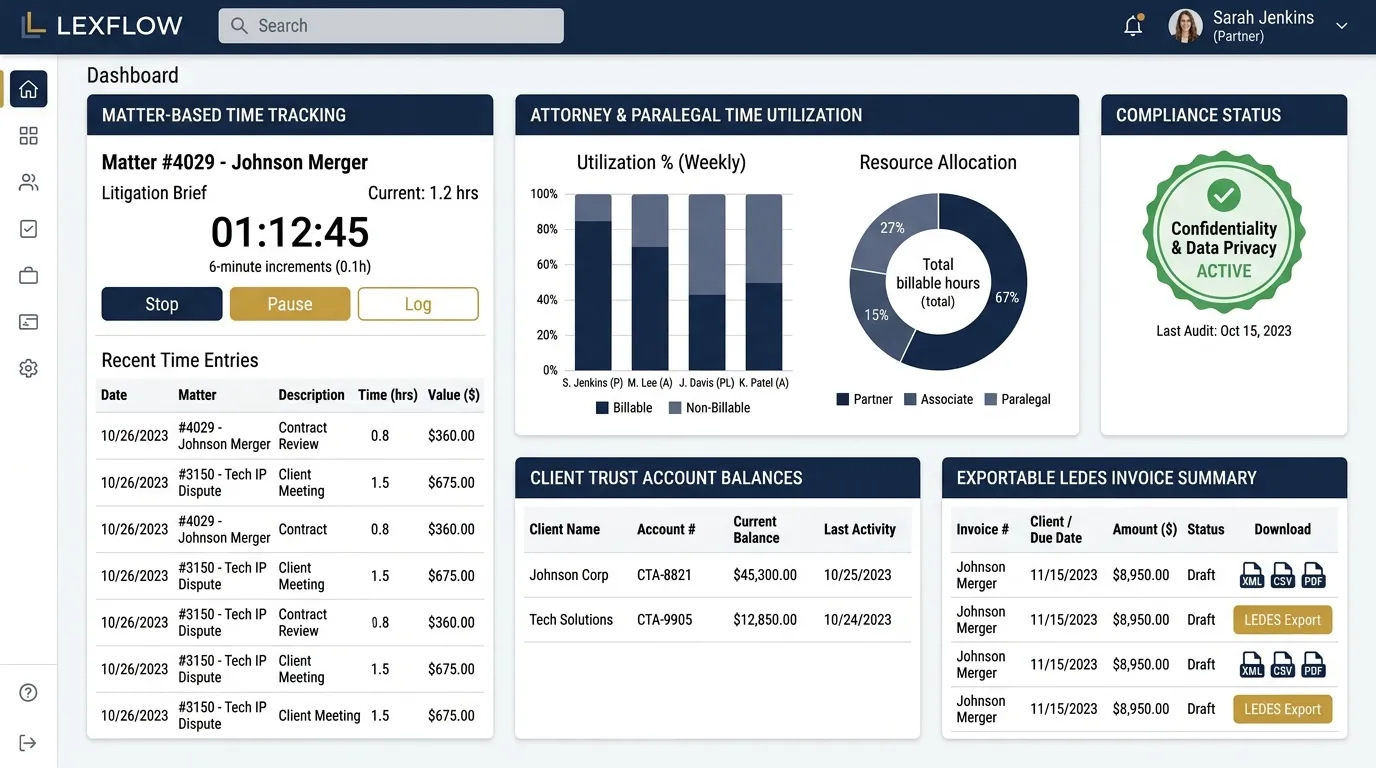
Task: Click LEDES Export in the second invoice row
Action: [x=1282, y=620]
